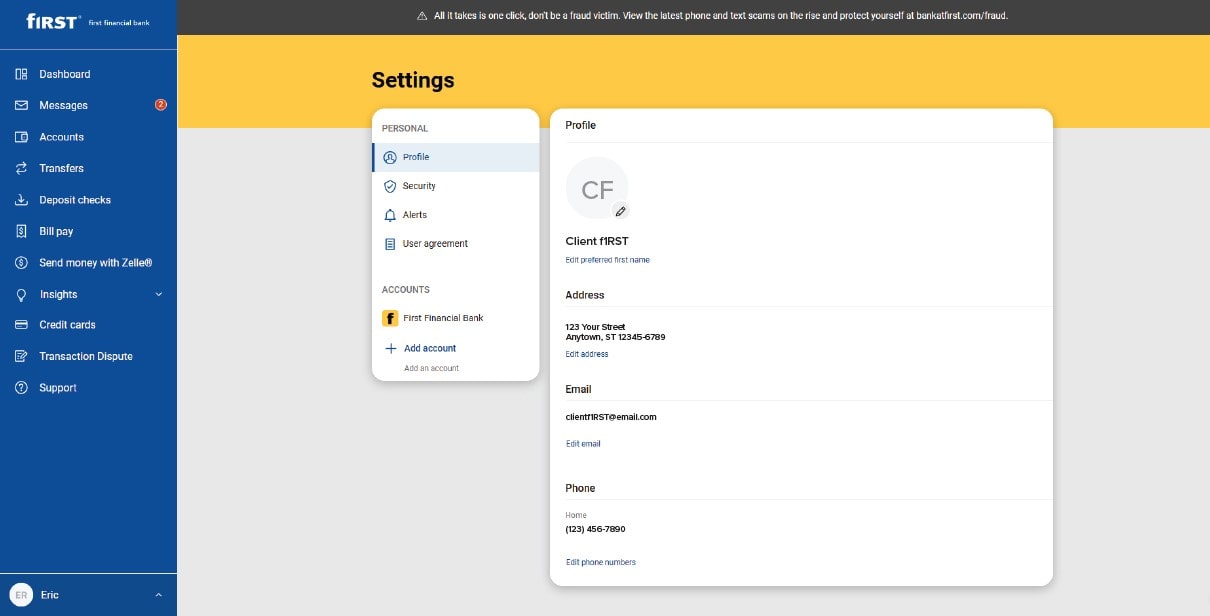Click the Credit cards icon
This screenshot has width=1210, height=616.
pyautogui.click(x=21, y=325)
